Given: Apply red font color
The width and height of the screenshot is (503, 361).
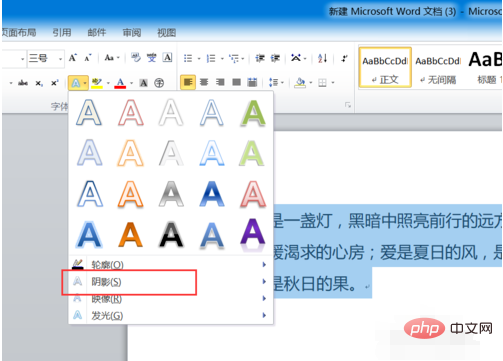Looking at the screenshot, I should [120, 83].
